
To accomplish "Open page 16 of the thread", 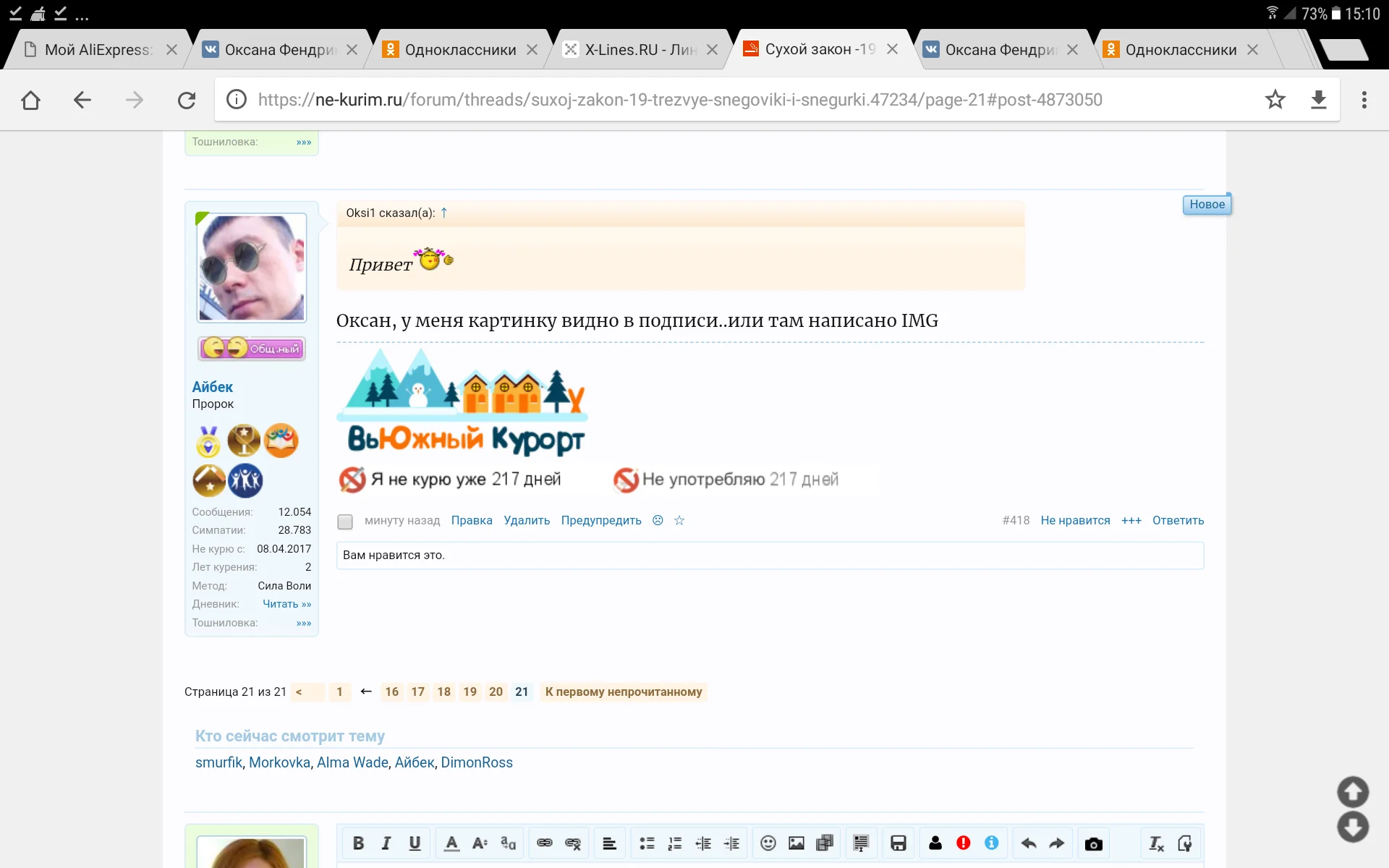I will click(392, 692).
